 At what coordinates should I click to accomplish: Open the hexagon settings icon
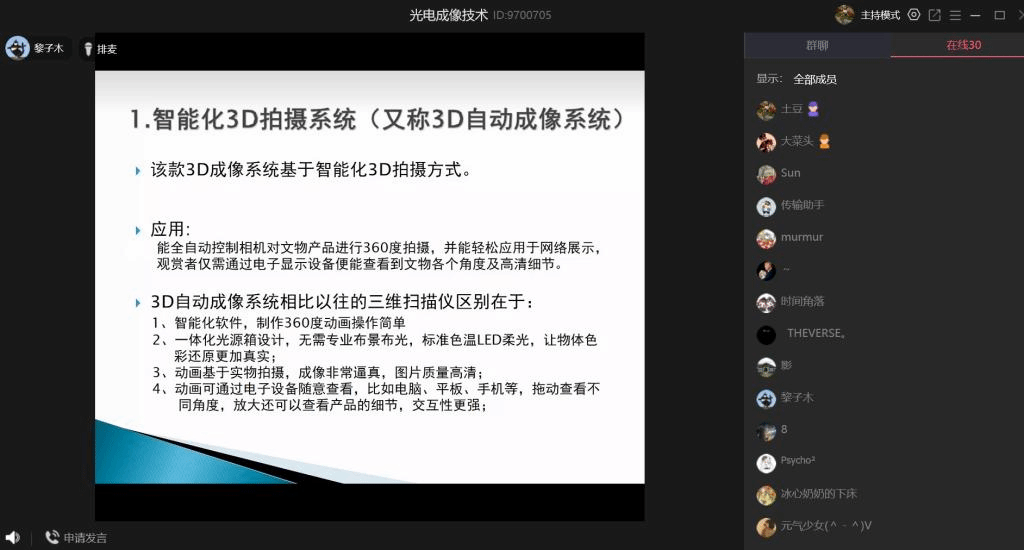[913, 15]
